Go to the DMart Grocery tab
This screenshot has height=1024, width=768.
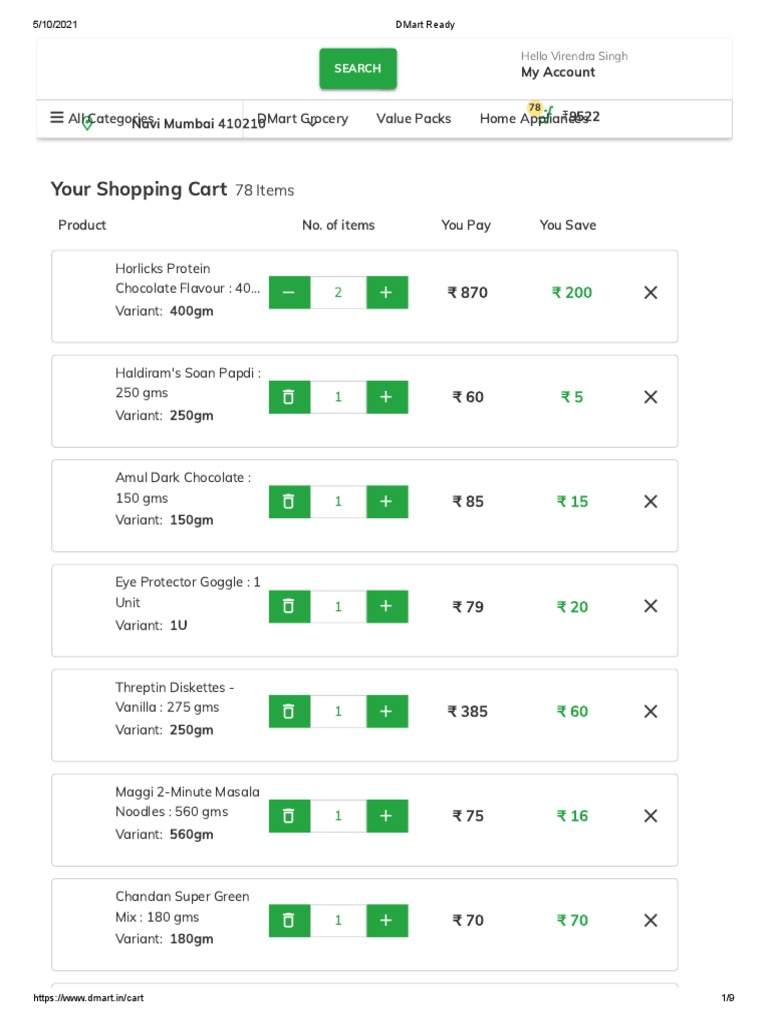[x=303, y=118]
